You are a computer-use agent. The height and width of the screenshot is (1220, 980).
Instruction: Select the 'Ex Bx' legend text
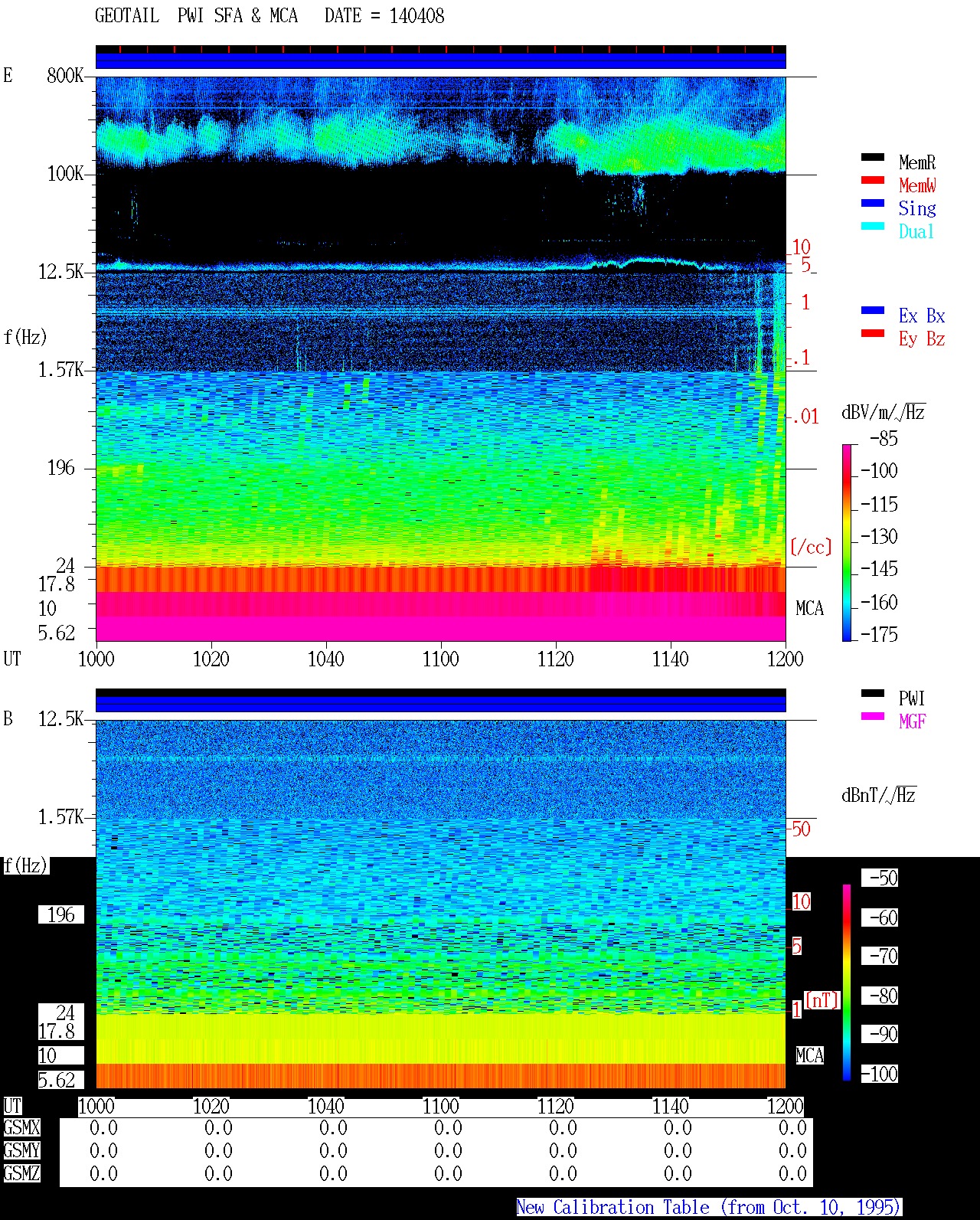point(922,316)
